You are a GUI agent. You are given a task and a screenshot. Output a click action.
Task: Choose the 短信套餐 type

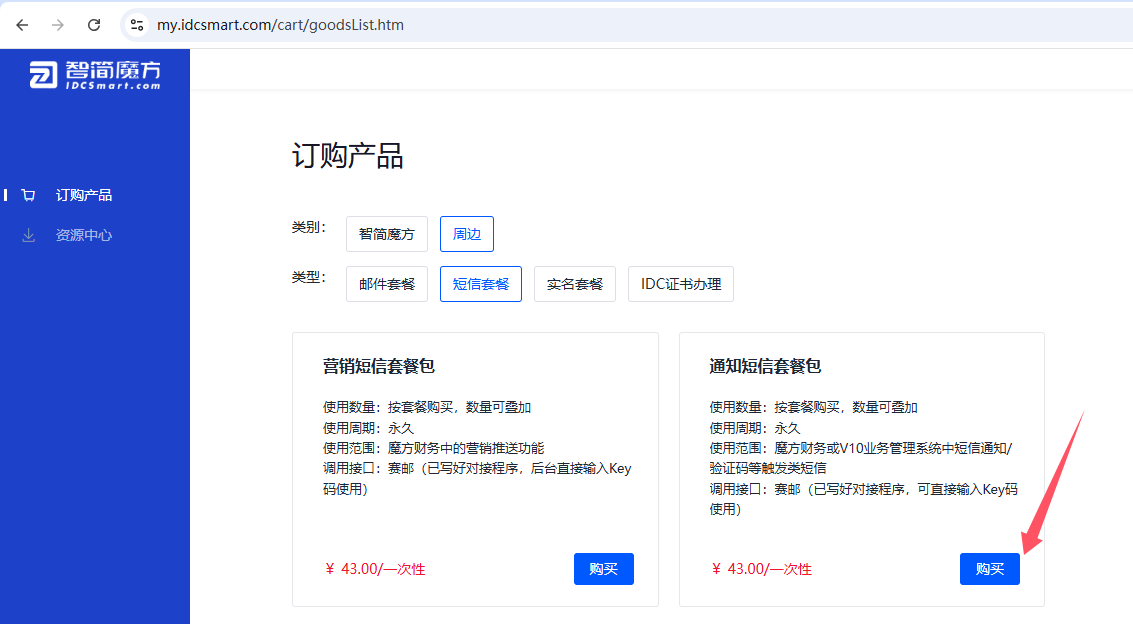pyautogui.click(x=481, y=284)
